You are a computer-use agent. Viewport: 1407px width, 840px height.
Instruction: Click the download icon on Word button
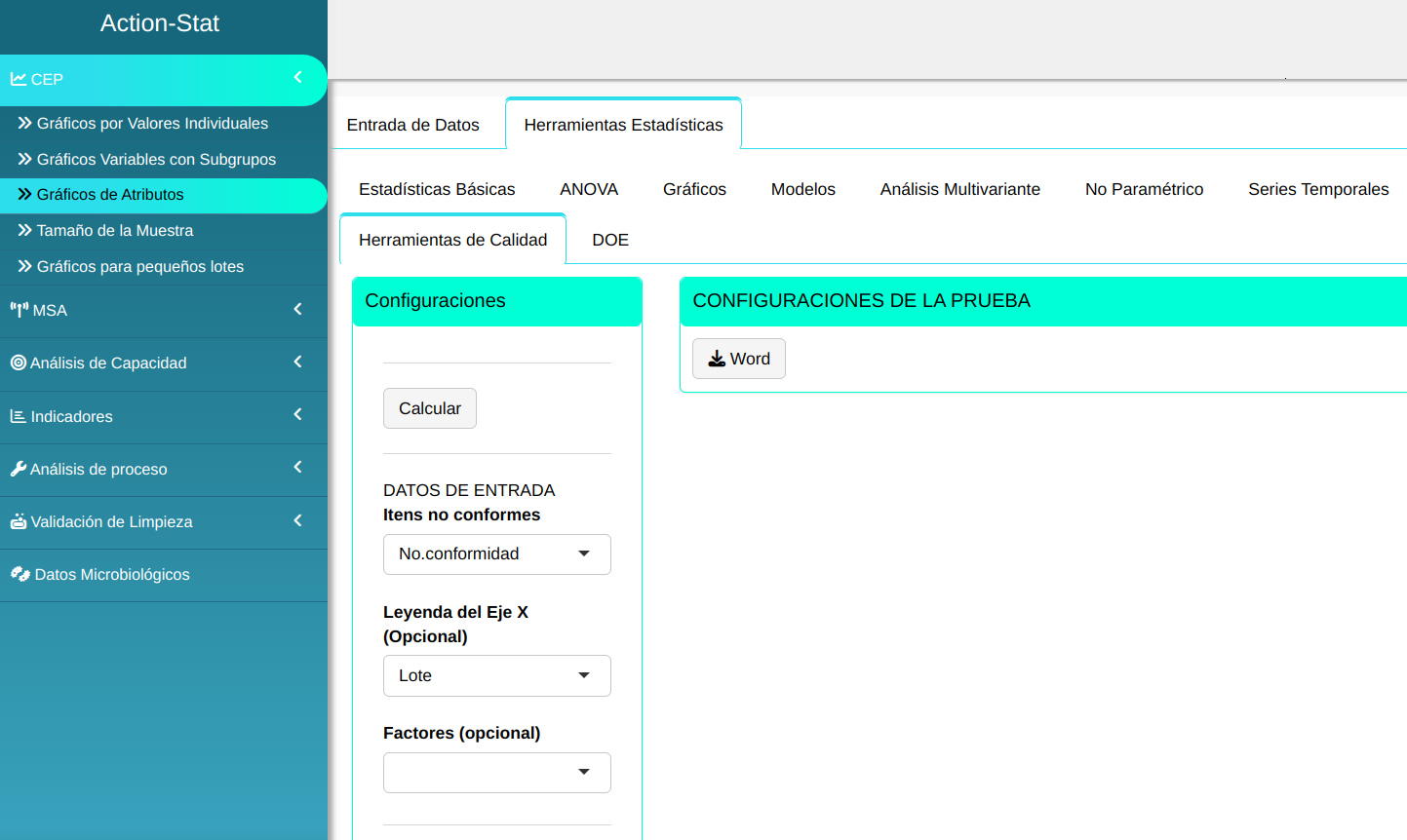pos(717,359)
